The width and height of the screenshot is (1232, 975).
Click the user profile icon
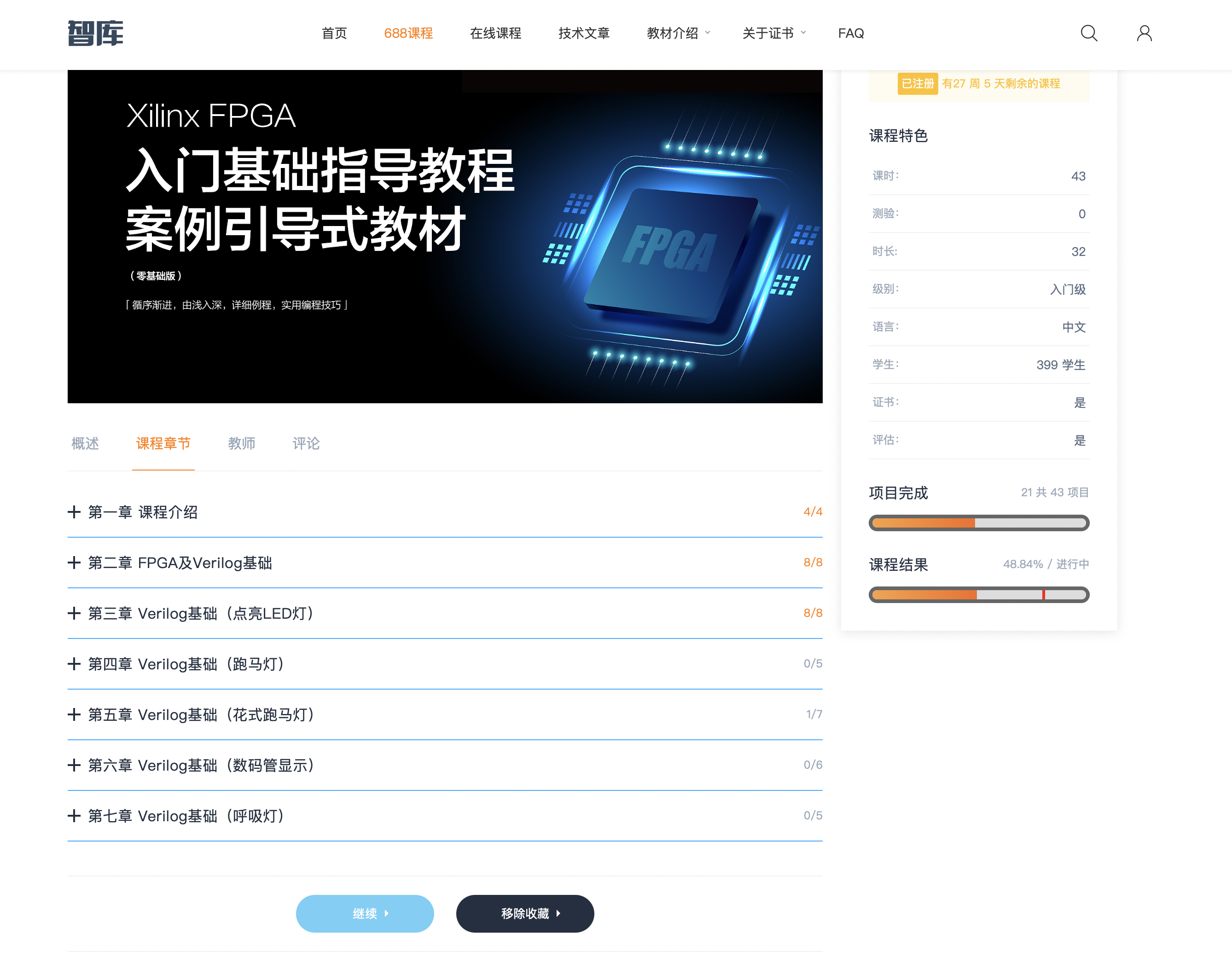tap(1144, 34)
